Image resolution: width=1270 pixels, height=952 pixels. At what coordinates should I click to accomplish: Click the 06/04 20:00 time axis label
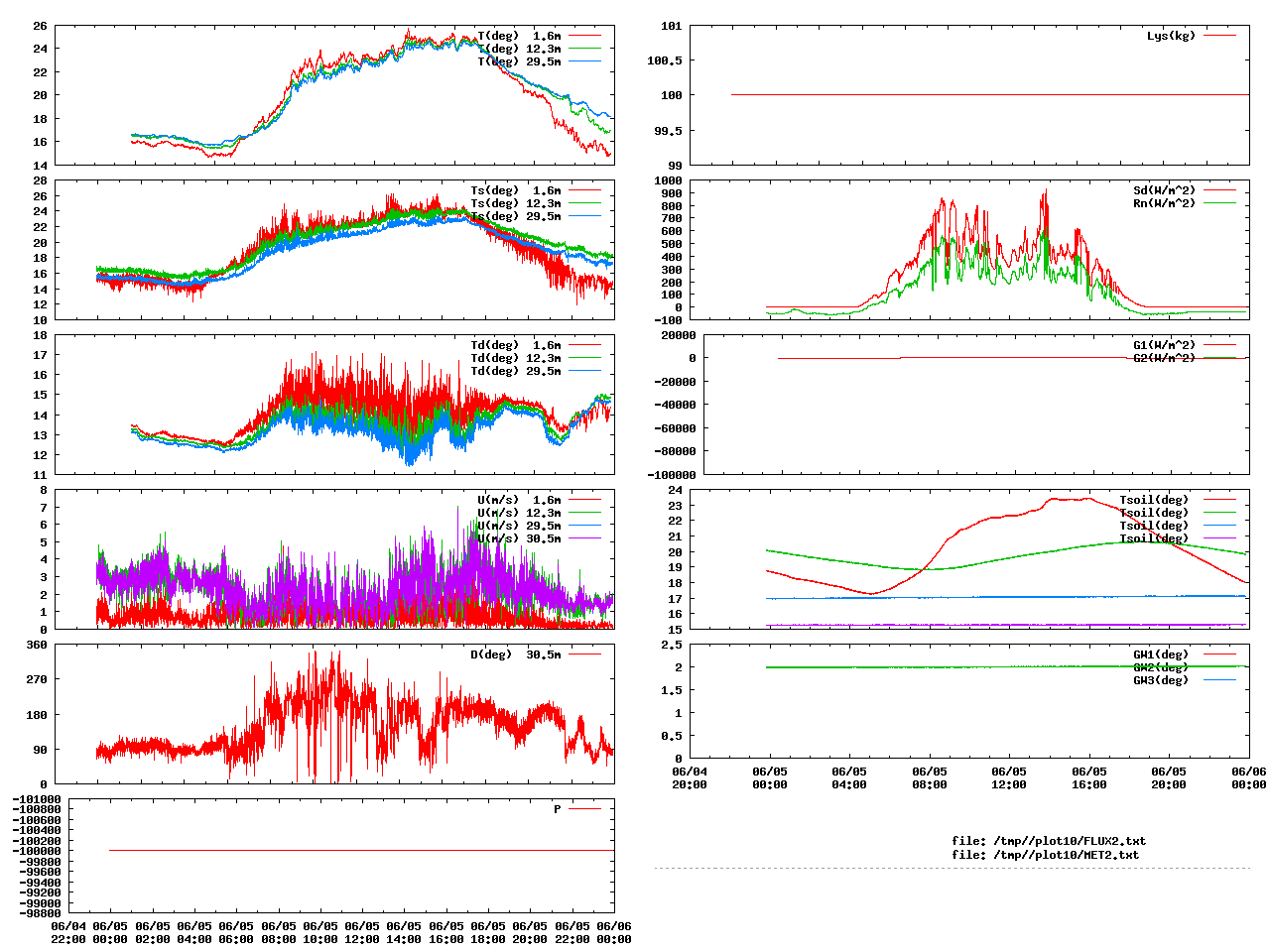pyautogui.click(x=690, y=778)
